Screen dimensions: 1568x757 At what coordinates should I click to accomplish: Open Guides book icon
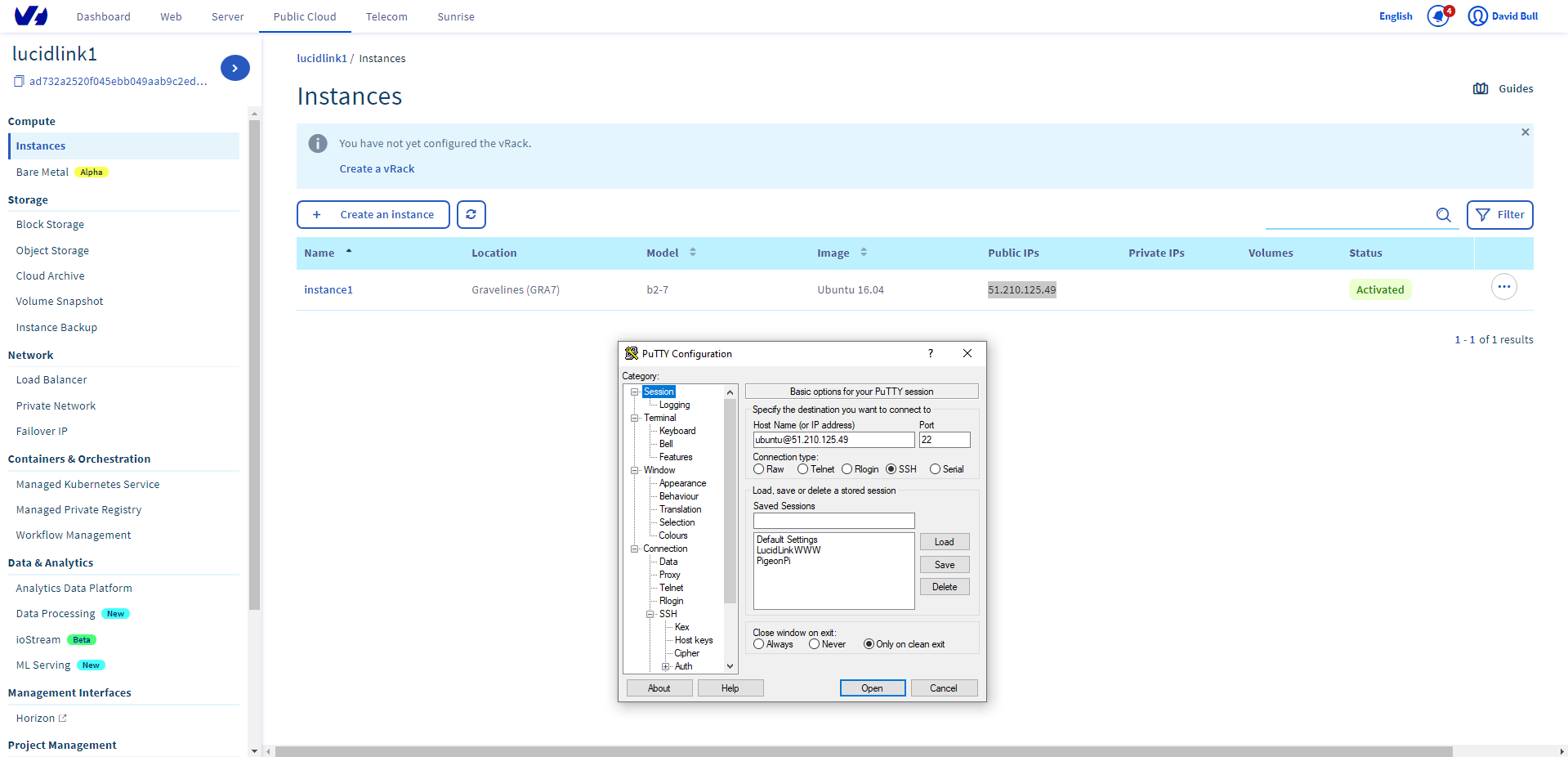pyautogui.click(x=1481, y=88)
